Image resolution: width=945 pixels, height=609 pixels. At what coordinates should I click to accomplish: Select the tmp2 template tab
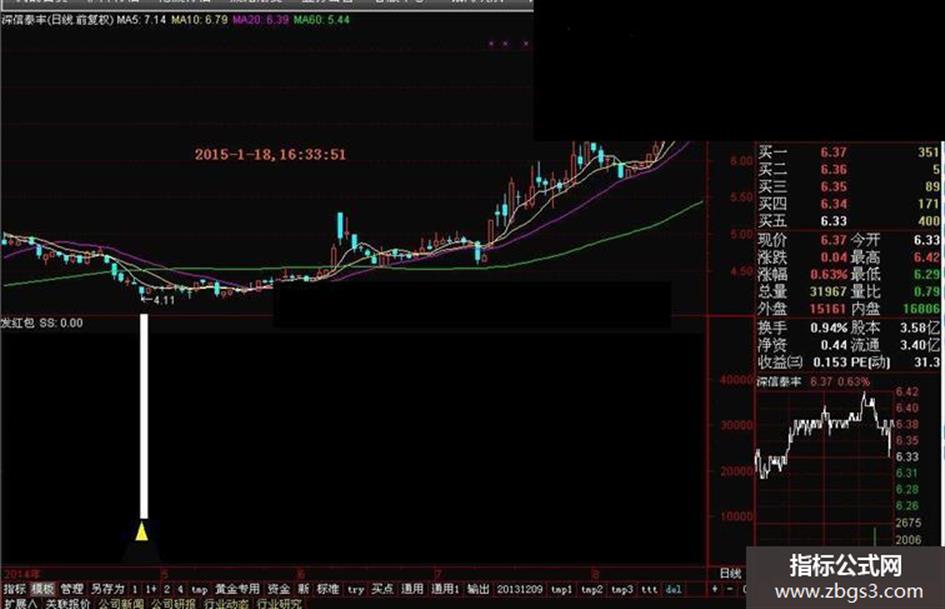(592, 590)
